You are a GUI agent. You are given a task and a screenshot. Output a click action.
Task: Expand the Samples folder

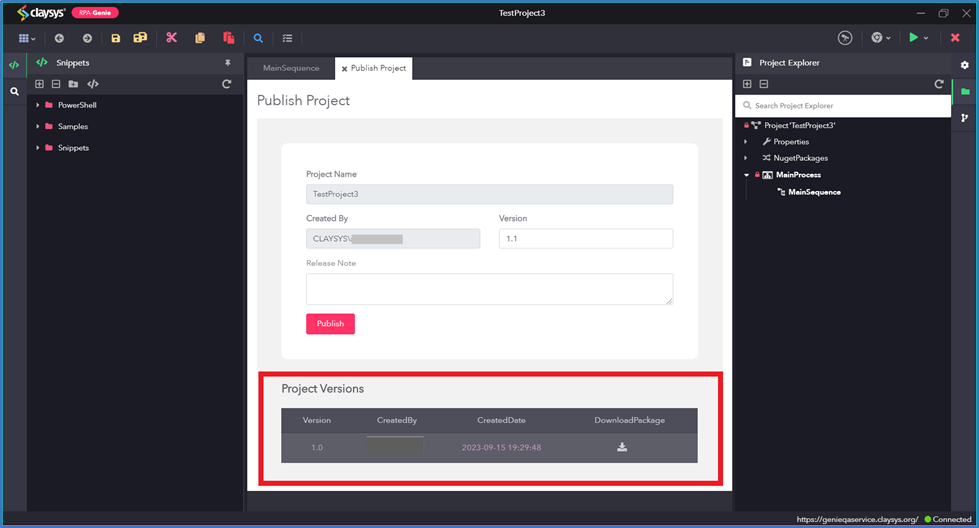point(37,126)
